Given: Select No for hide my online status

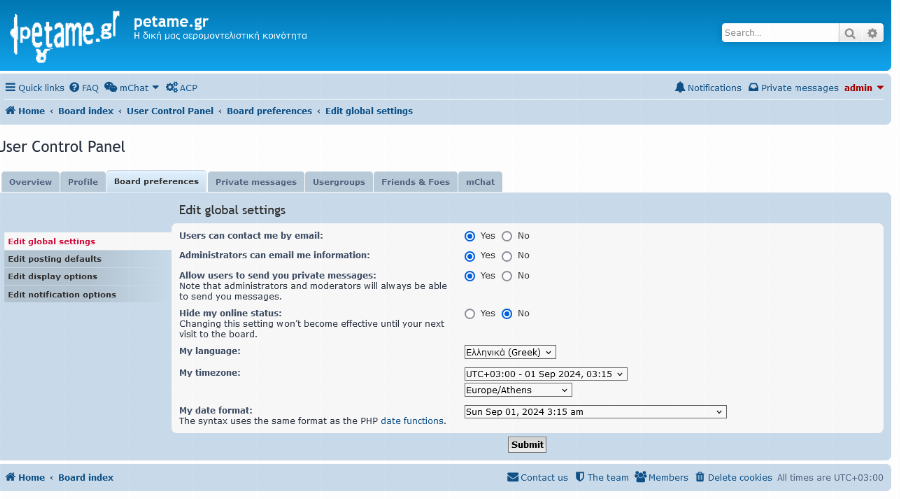Looking at the screenshot, I should point(507,314).
